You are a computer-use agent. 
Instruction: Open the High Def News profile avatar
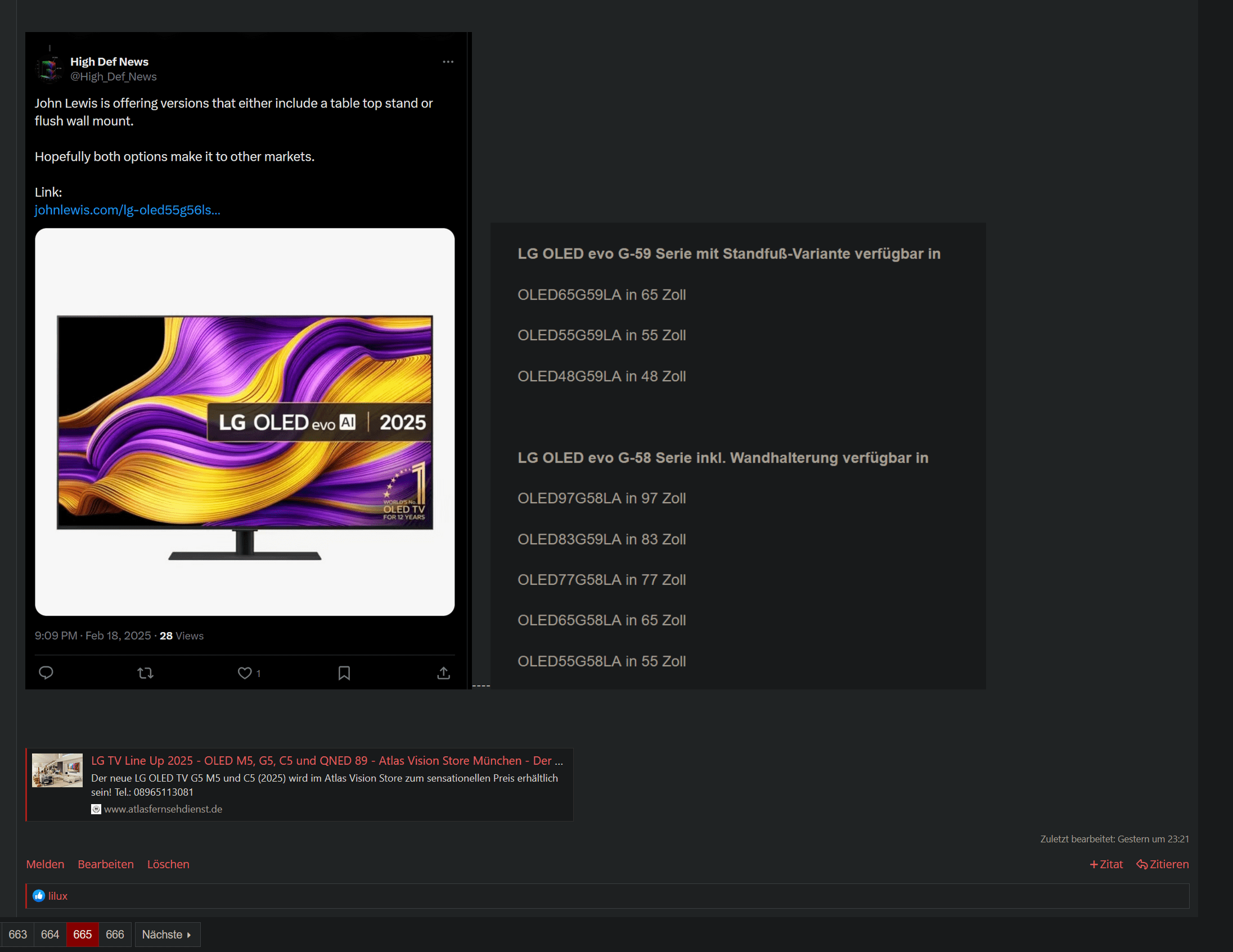click(x=49, y=69)
